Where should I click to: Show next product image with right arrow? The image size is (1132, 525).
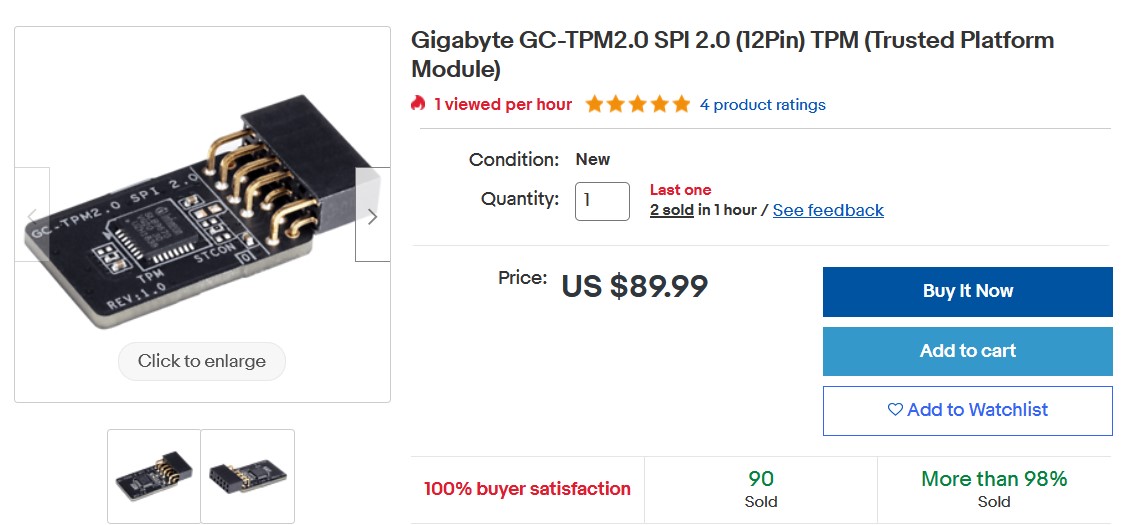click(x=373, y=215)
